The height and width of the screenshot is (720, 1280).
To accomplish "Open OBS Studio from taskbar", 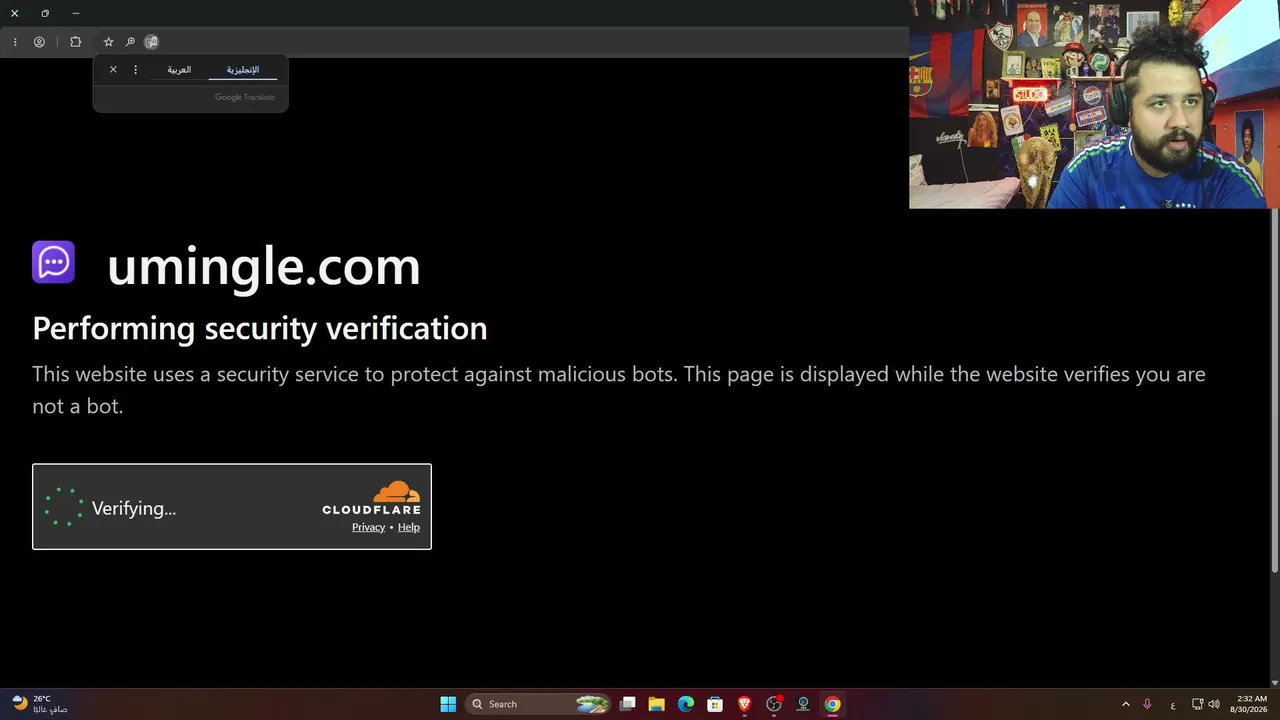I will pos(773,704).
